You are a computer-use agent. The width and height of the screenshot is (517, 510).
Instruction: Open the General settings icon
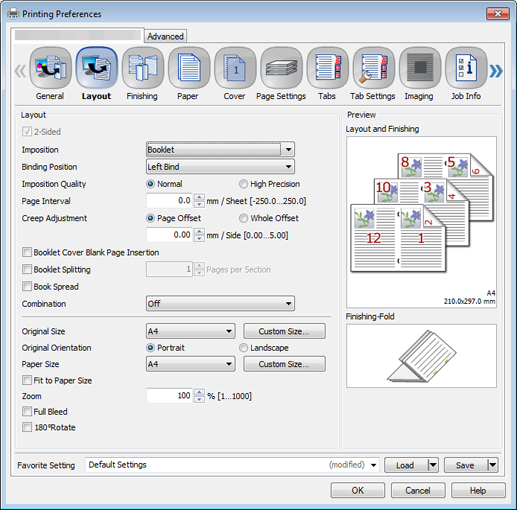[50, 68]
